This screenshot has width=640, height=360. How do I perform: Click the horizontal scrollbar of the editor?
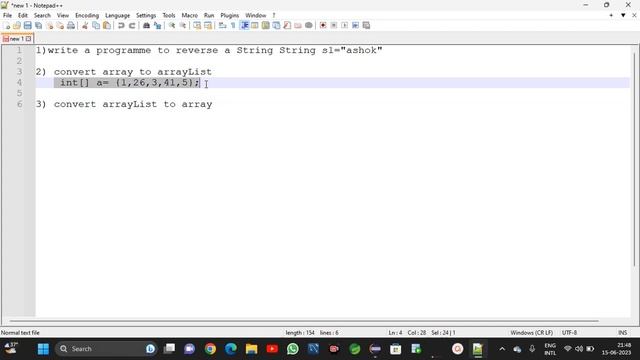(304, 321)
